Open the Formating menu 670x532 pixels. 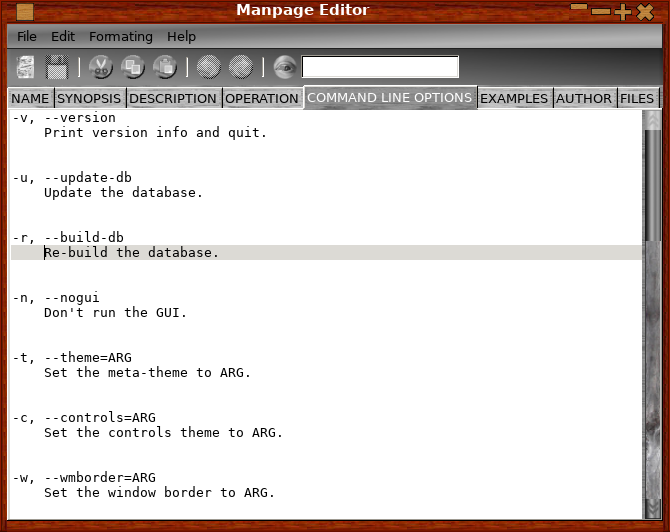click(x=121, y=37)
